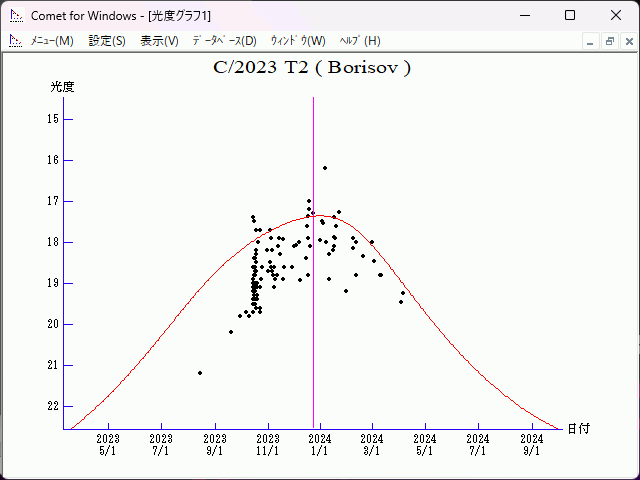Click the magnitude 19 axis label
640x480 pixels.
click(53, 283)
